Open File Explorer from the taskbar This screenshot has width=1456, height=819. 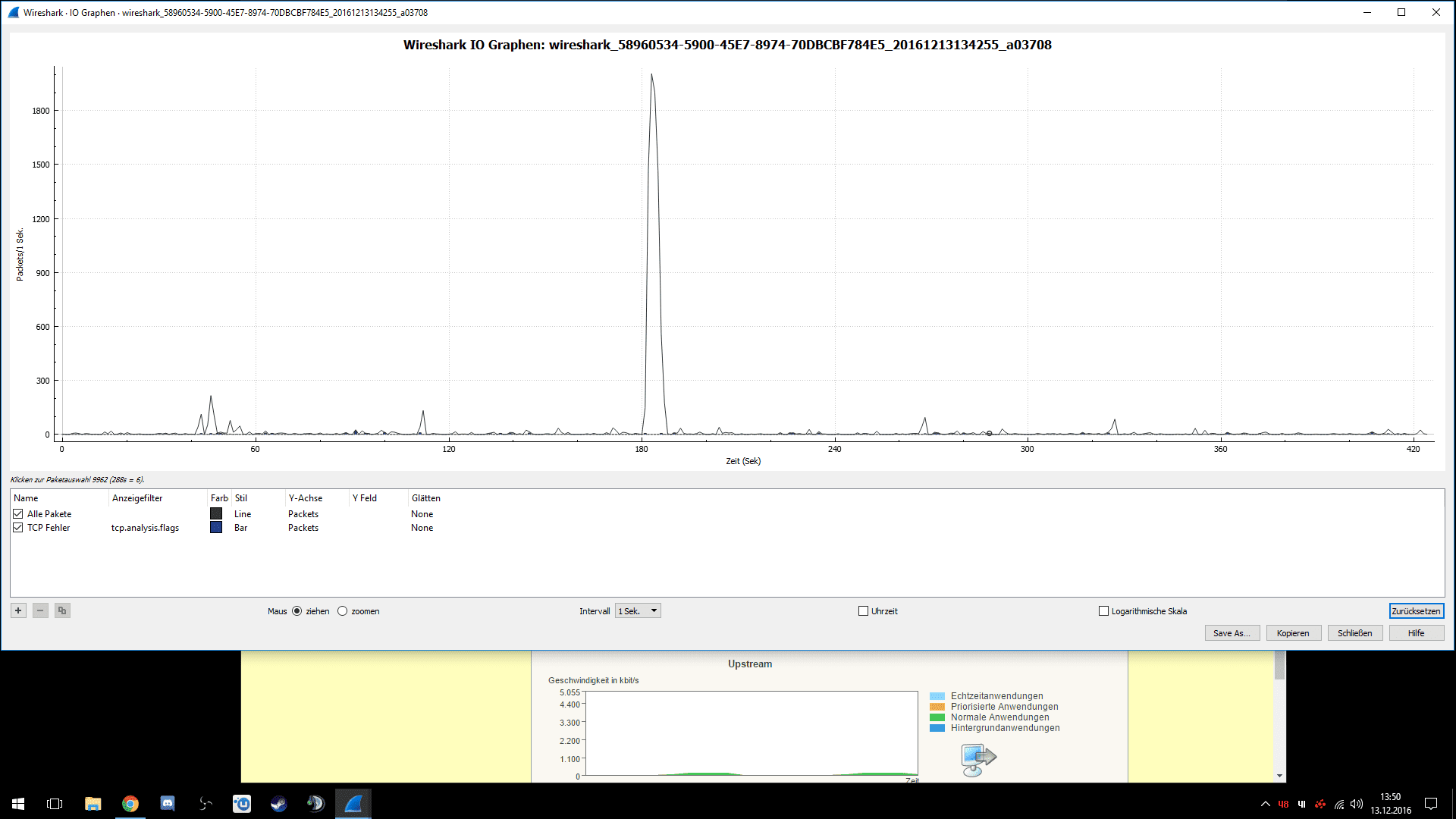(x=93, y=803)
